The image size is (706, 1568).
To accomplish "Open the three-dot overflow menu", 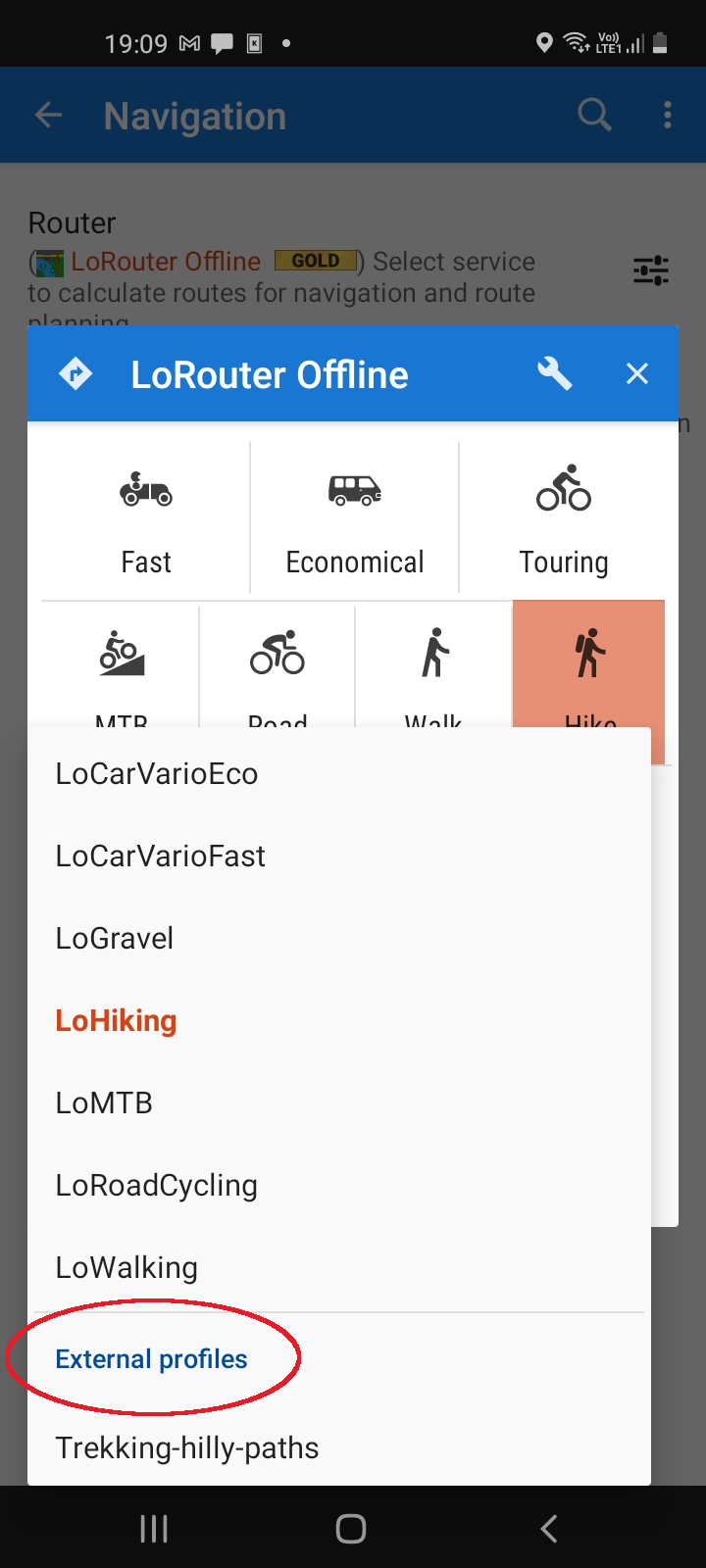I will [x=668, y=116].
